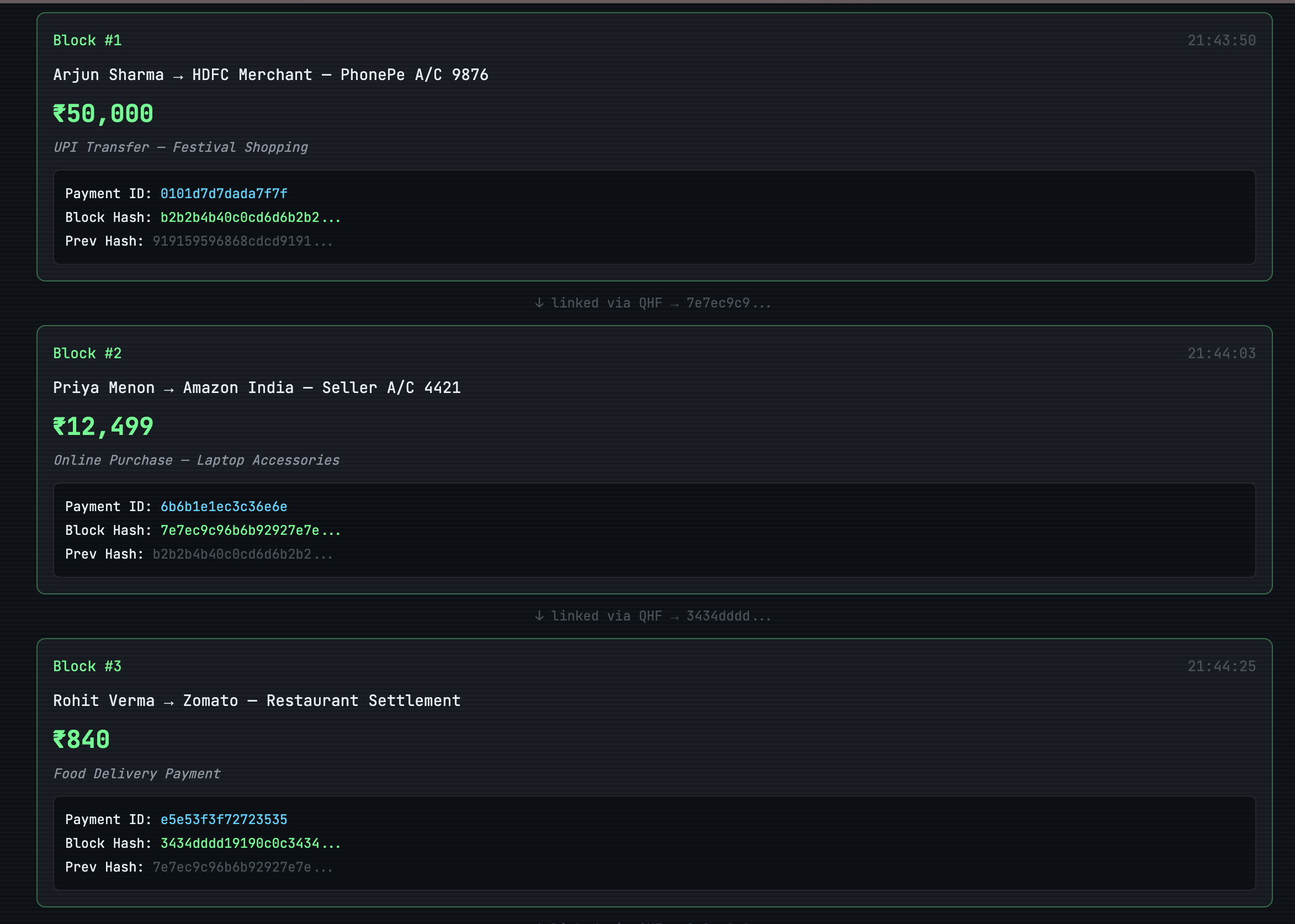This screenshot has height=924, width=1295.
Task: Click the linked via QHF 3434dddd connector
Action: [653, 616]
